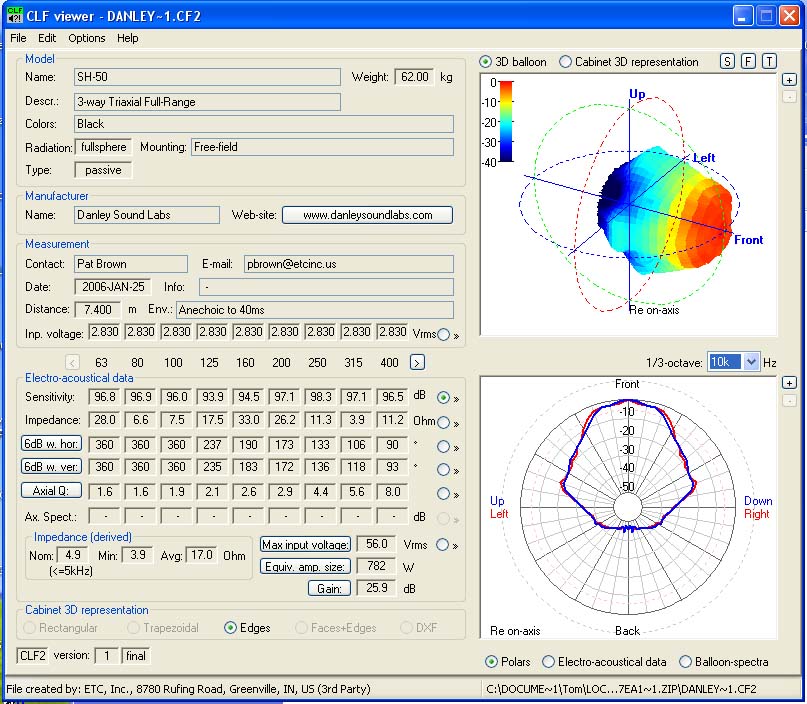Click the Env. field Anechoic to 40ms
This screenshot has width=807, height=704.
click(314, 310)
